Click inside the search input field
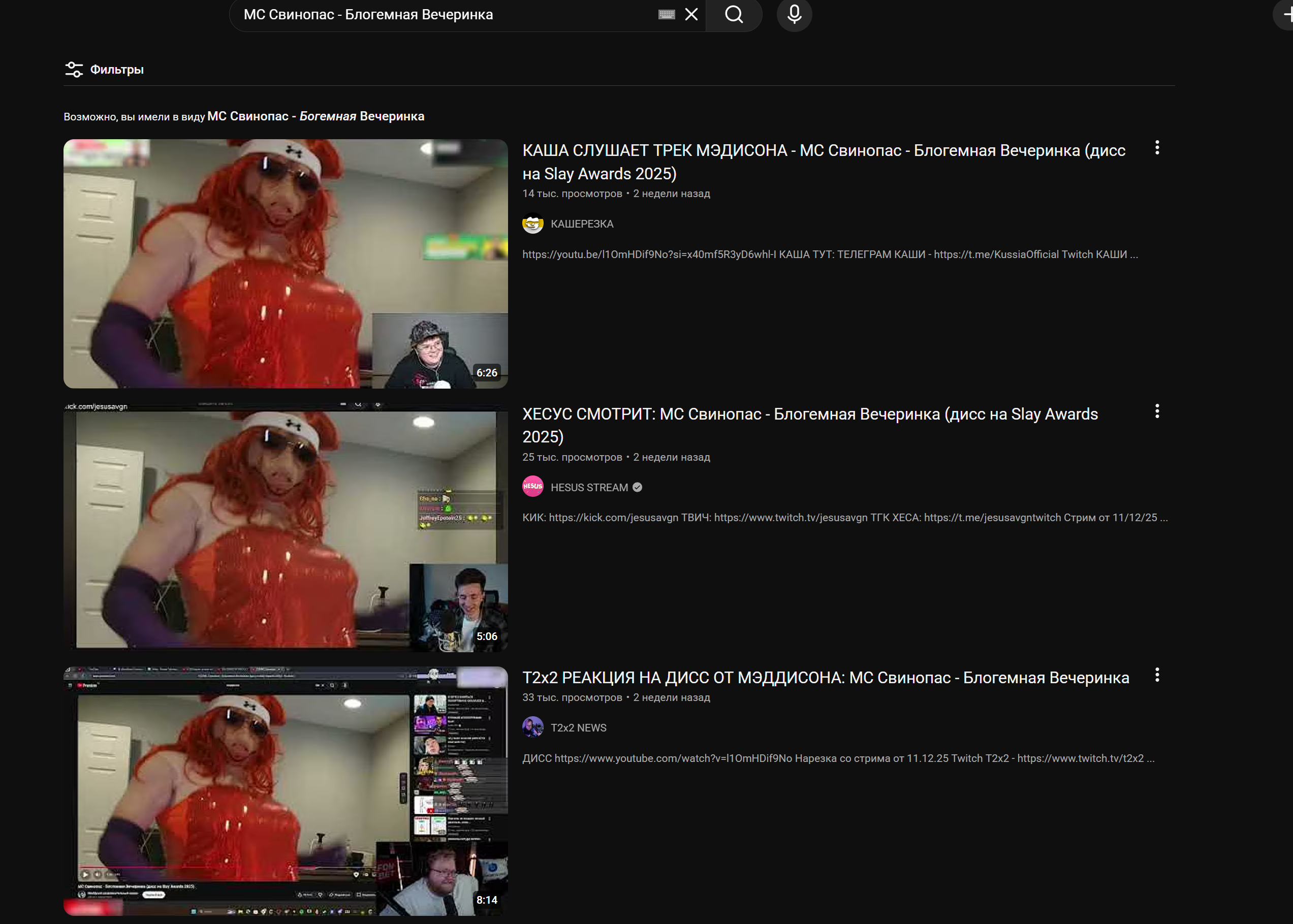Viewport: 1293px width, 924px height. coord(444,15)
